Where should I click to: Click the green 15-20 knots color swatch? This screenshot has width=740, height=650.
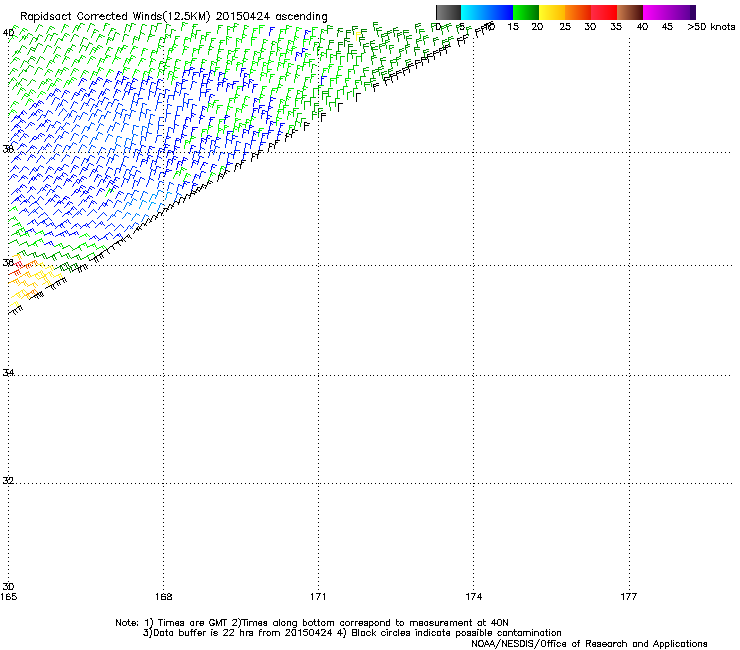[526, 12]
